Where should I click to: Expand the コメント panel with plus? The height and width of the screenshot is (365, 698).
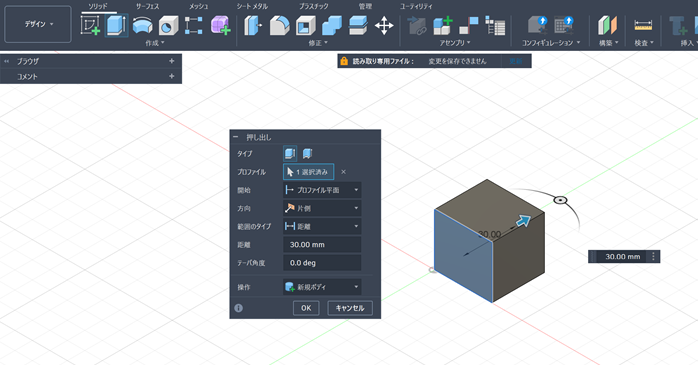tap(172, 77)
